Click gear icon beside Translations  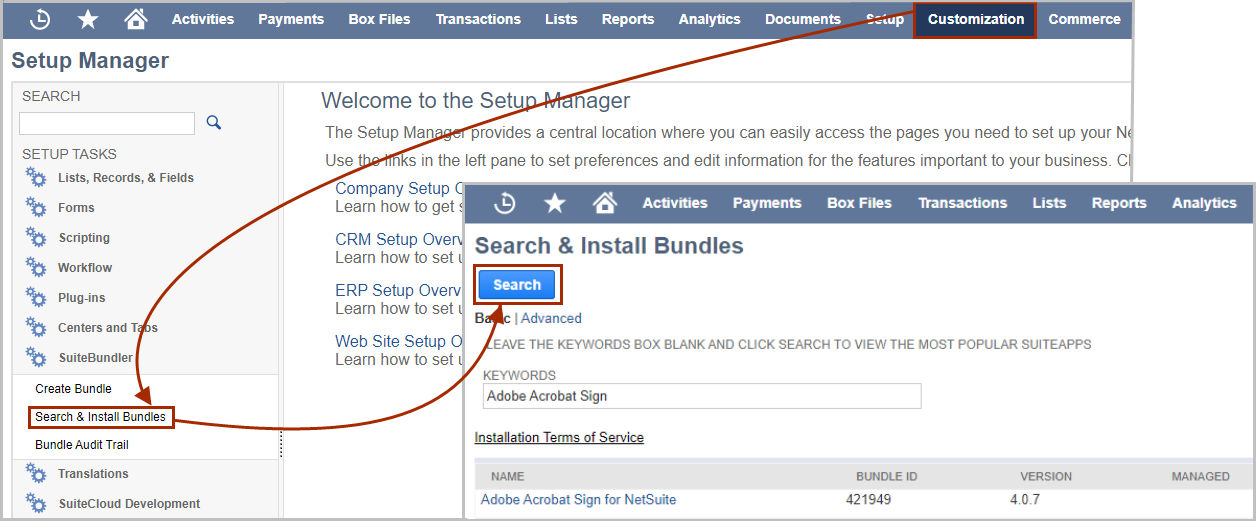coord(36,474)
